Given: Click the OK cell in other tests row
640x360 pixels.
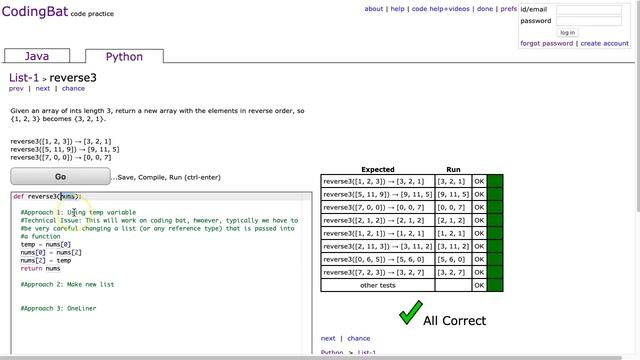Looking at the screenshot, I should click(479, 285).
